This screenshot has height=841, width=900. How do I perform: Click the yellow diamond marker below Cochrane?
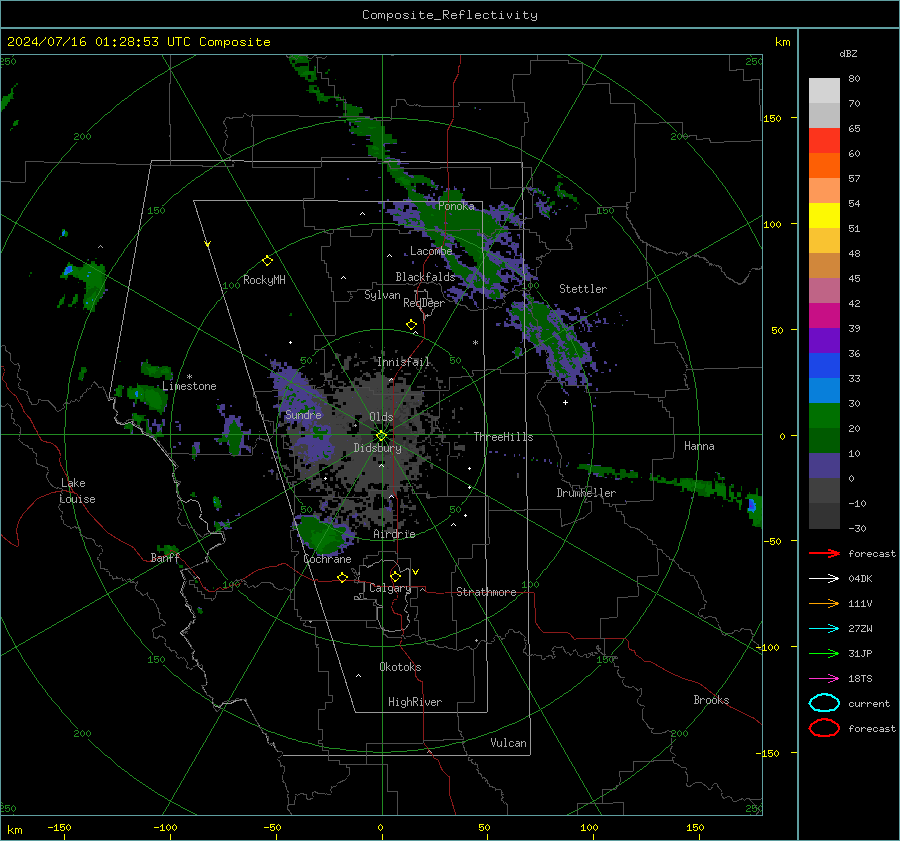click(x=343, y=577)
